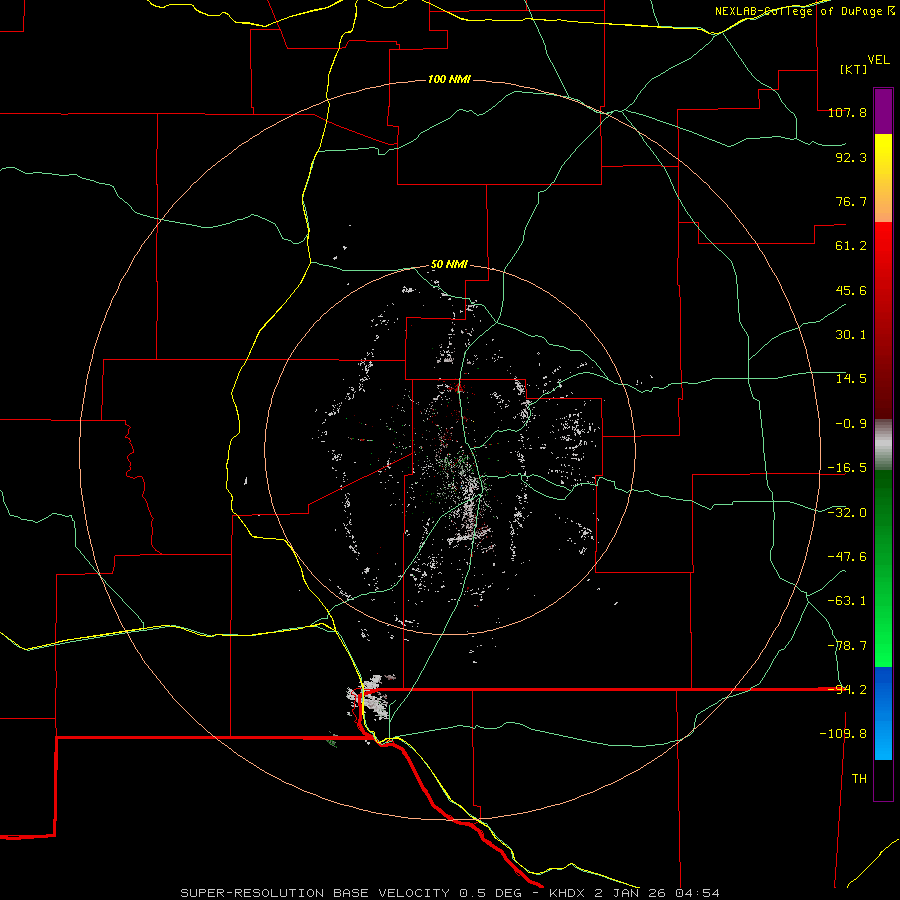Viewport: 900px width, 900px height.
Task: Click the -16.5 velocity scale value
Action: point(847,468)
